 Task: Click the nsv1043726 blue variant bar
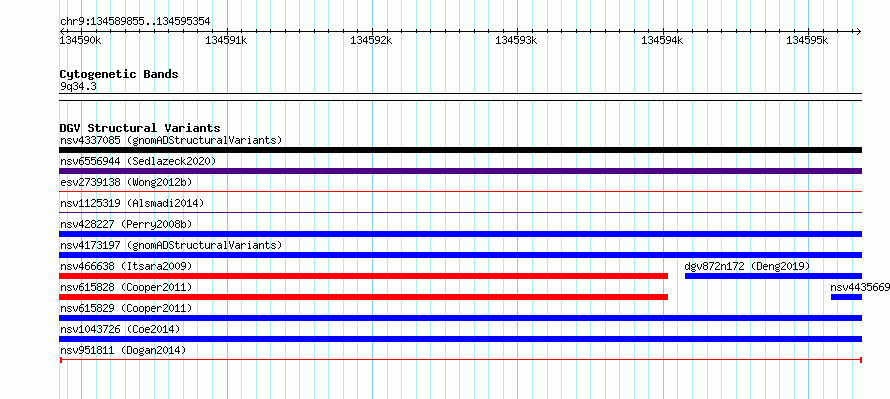click(x=460, y=339)
